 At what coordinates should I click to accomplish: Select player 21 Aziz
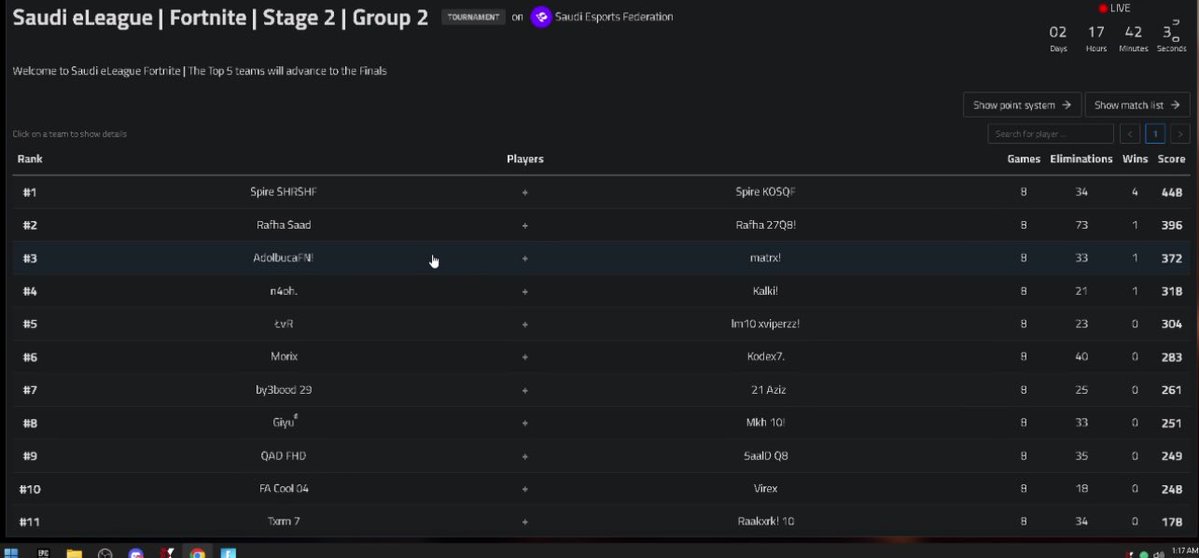coord(768,390)
